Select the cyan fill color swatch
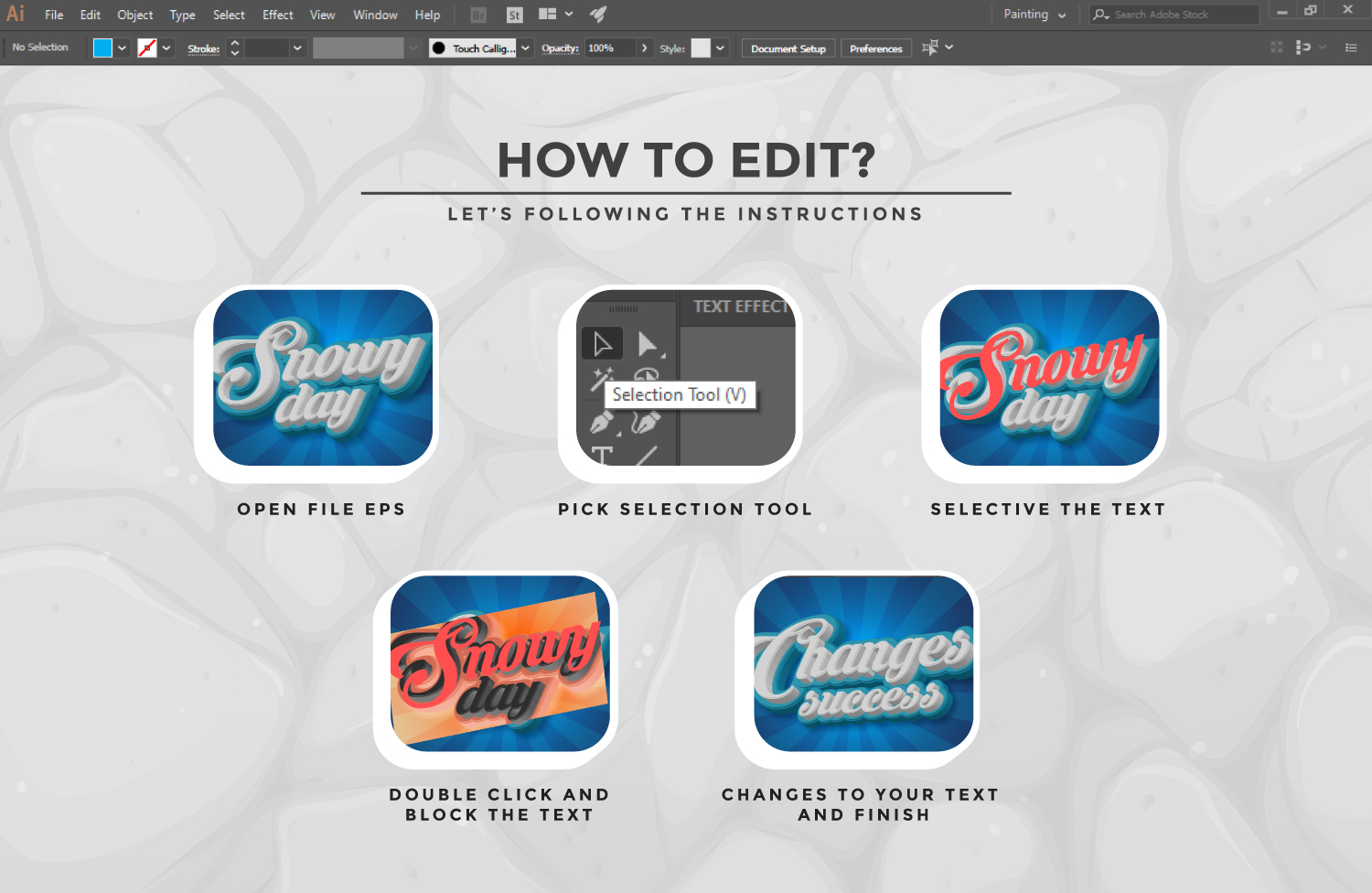Image resolution: width=1372 pixels, height=893 pixels. (102, 47)
